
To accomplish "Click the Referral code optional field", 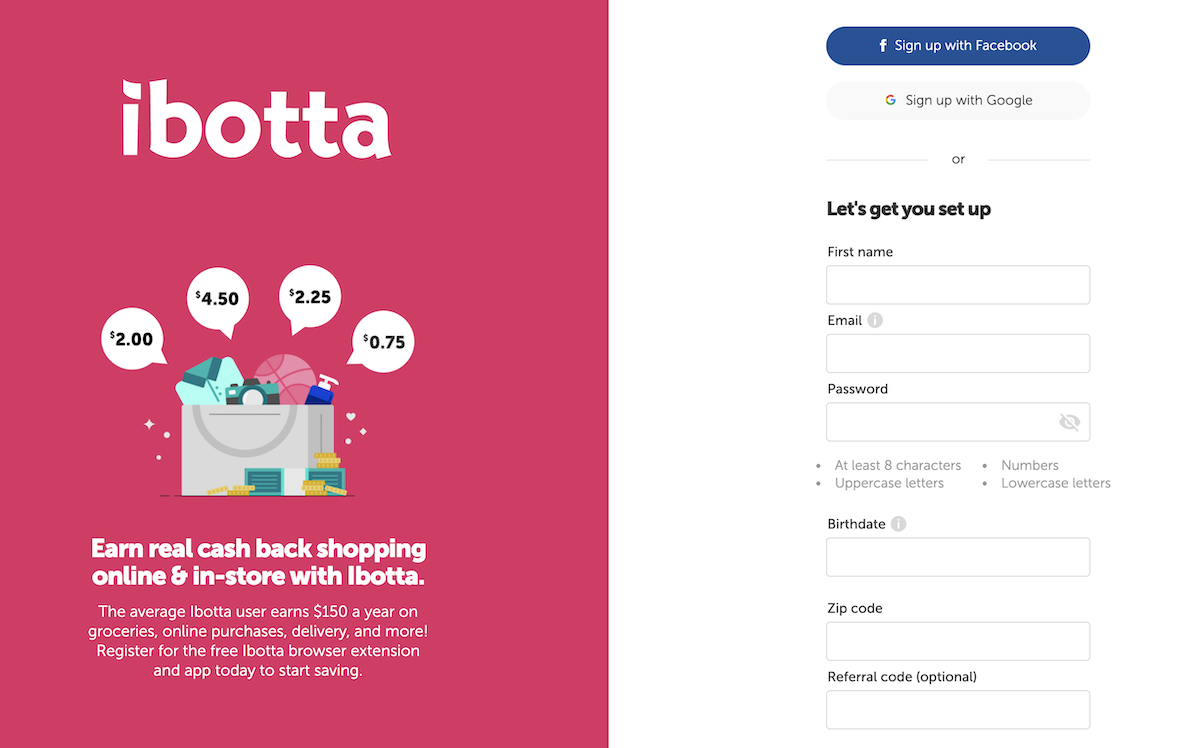I will (x=957, y=710).
